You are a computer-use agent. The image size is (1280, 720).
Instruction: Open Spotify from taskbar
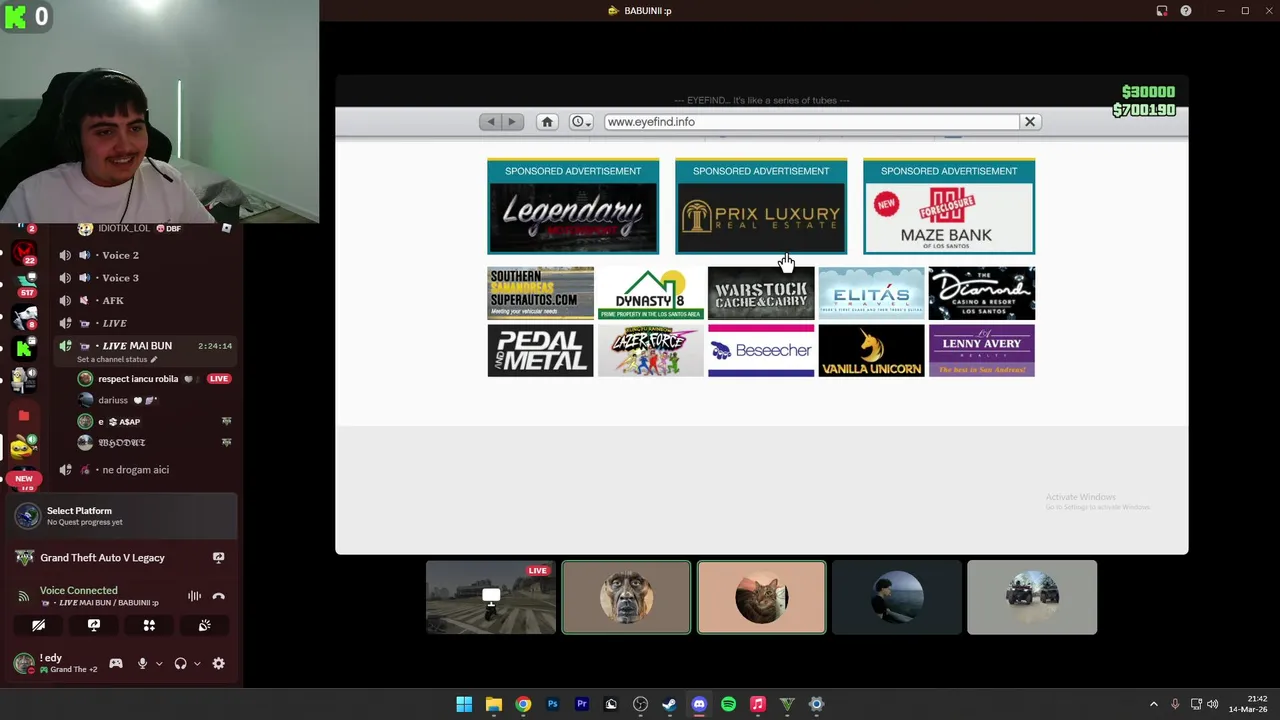click(728, 704)
